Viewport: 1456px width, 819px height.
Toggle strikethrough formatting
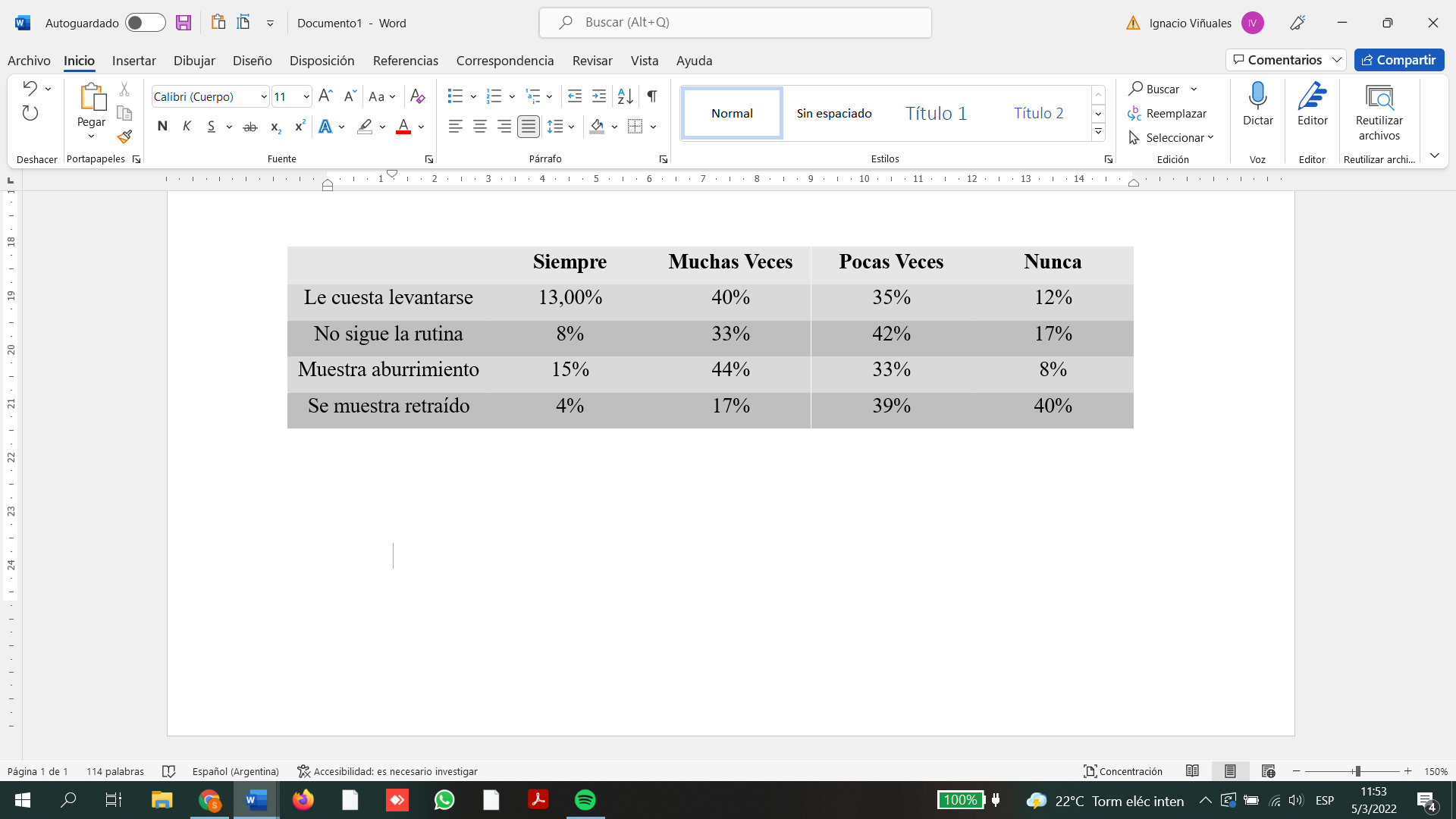pos(249,127)
